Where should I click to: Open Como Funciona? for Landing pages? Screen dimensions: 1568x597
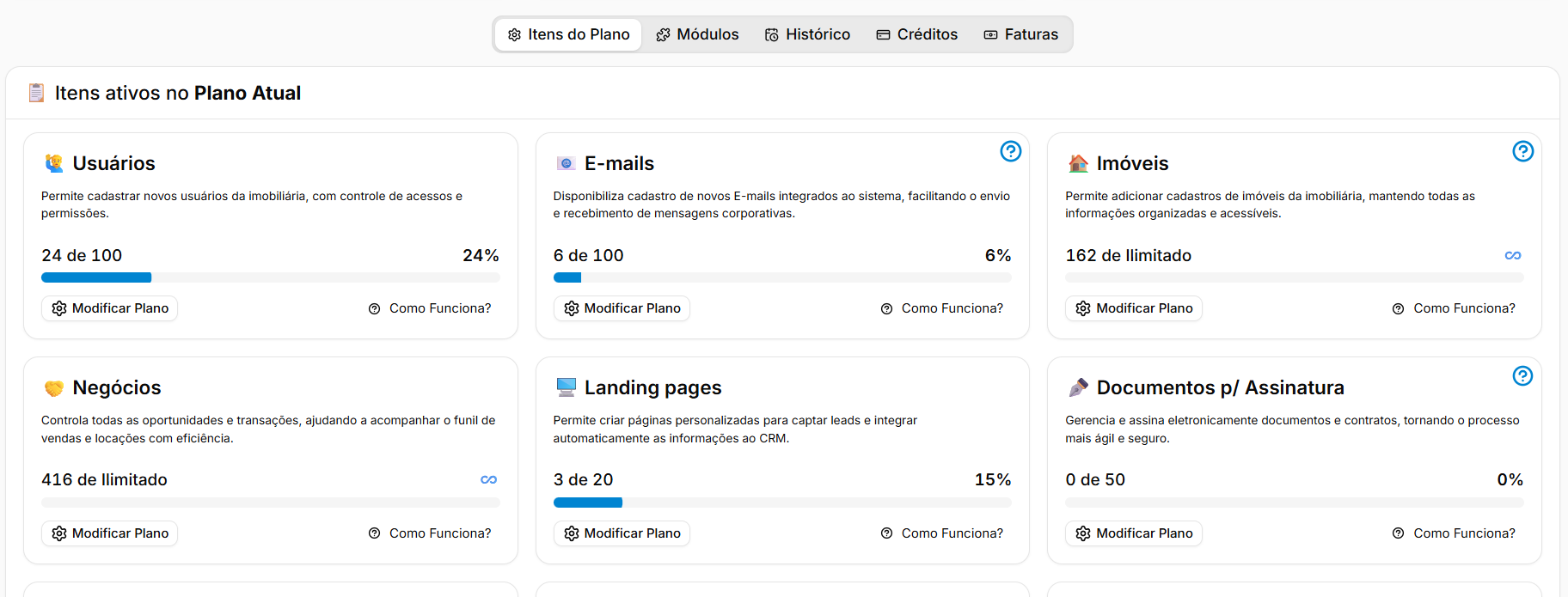(942, 533)
